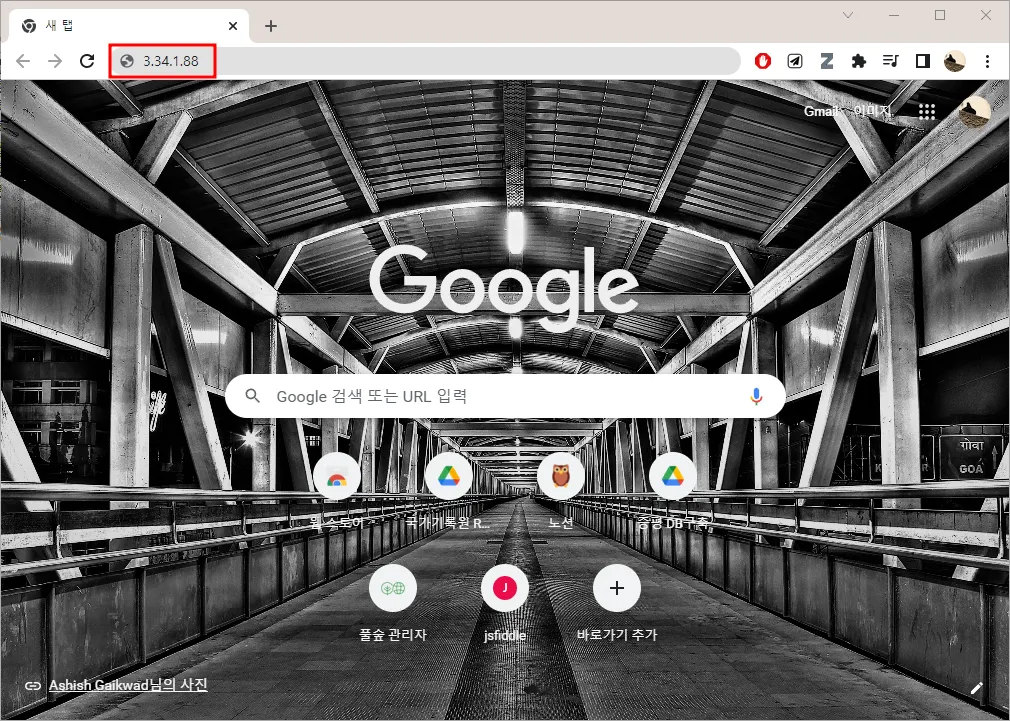Open the Google account avatar on page
The height and width of the screenshot is (721, 1010).
click(974, 111)
